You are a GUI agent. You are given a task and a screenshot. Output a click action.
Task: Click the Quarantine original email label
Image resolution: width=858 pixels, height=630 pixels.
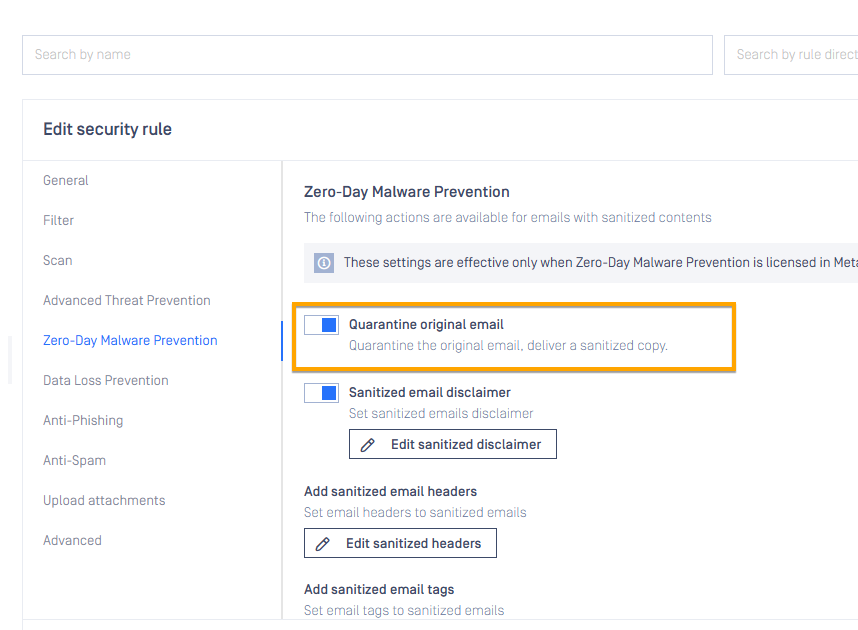click(426, 325)
